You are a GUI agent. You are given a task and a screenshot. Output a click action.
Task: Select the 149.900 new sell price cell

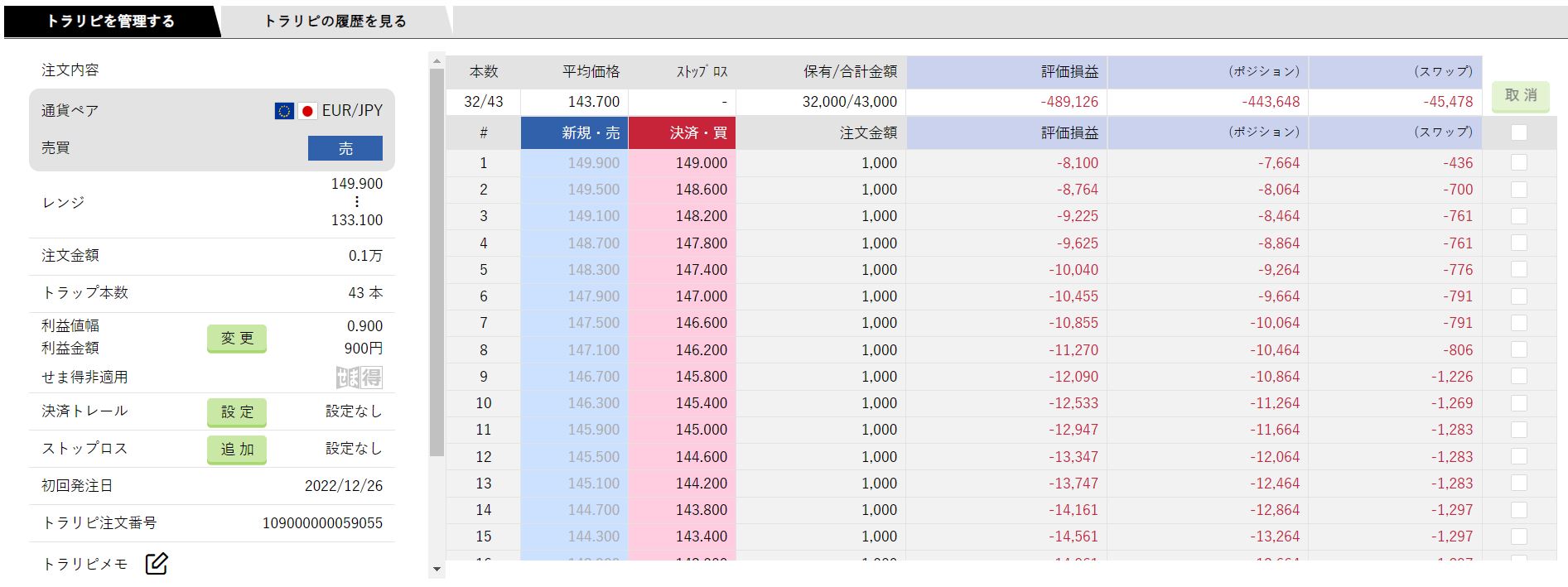click(574, 163)
